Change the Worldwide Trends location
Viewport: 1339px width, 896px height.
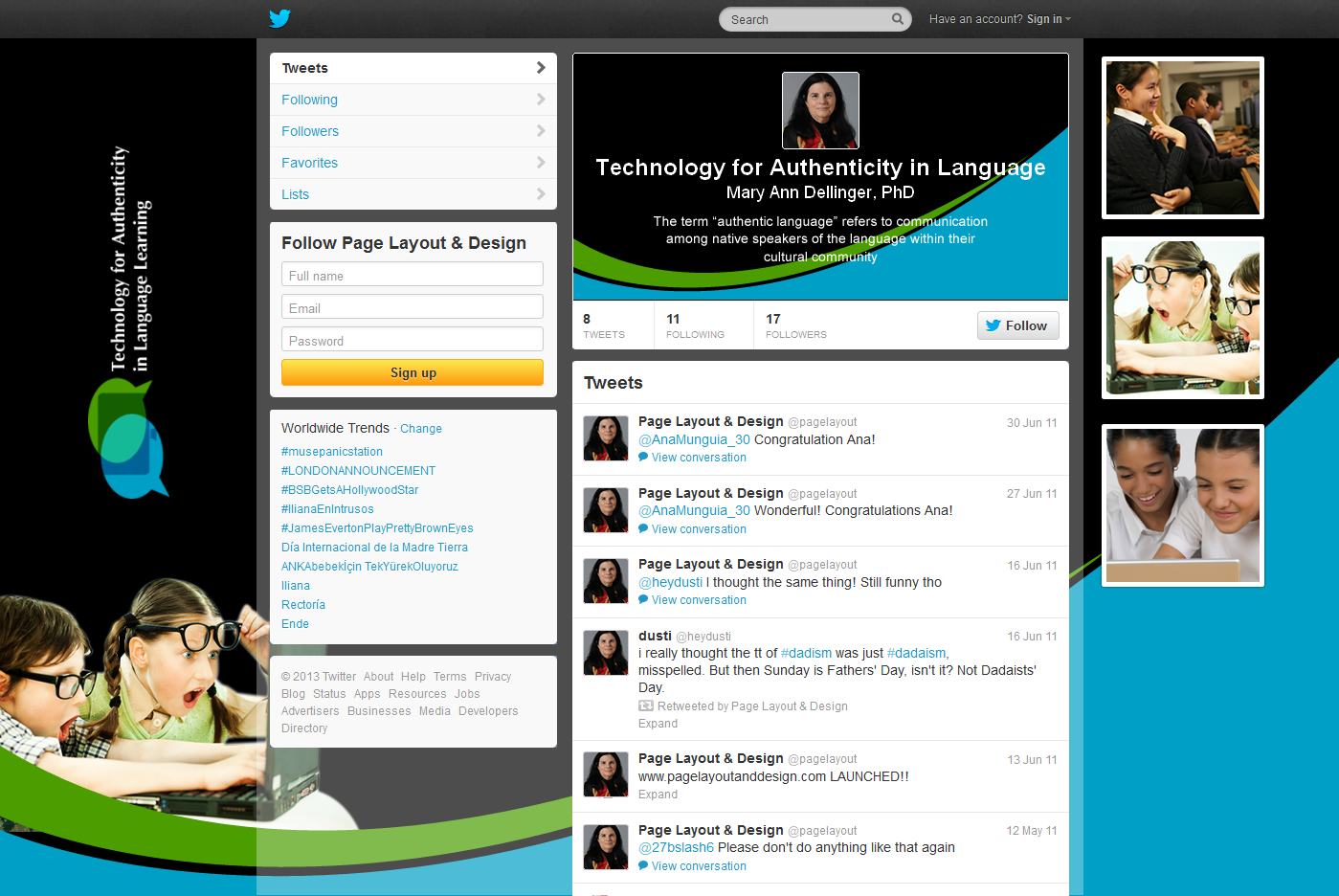[421, 429]
